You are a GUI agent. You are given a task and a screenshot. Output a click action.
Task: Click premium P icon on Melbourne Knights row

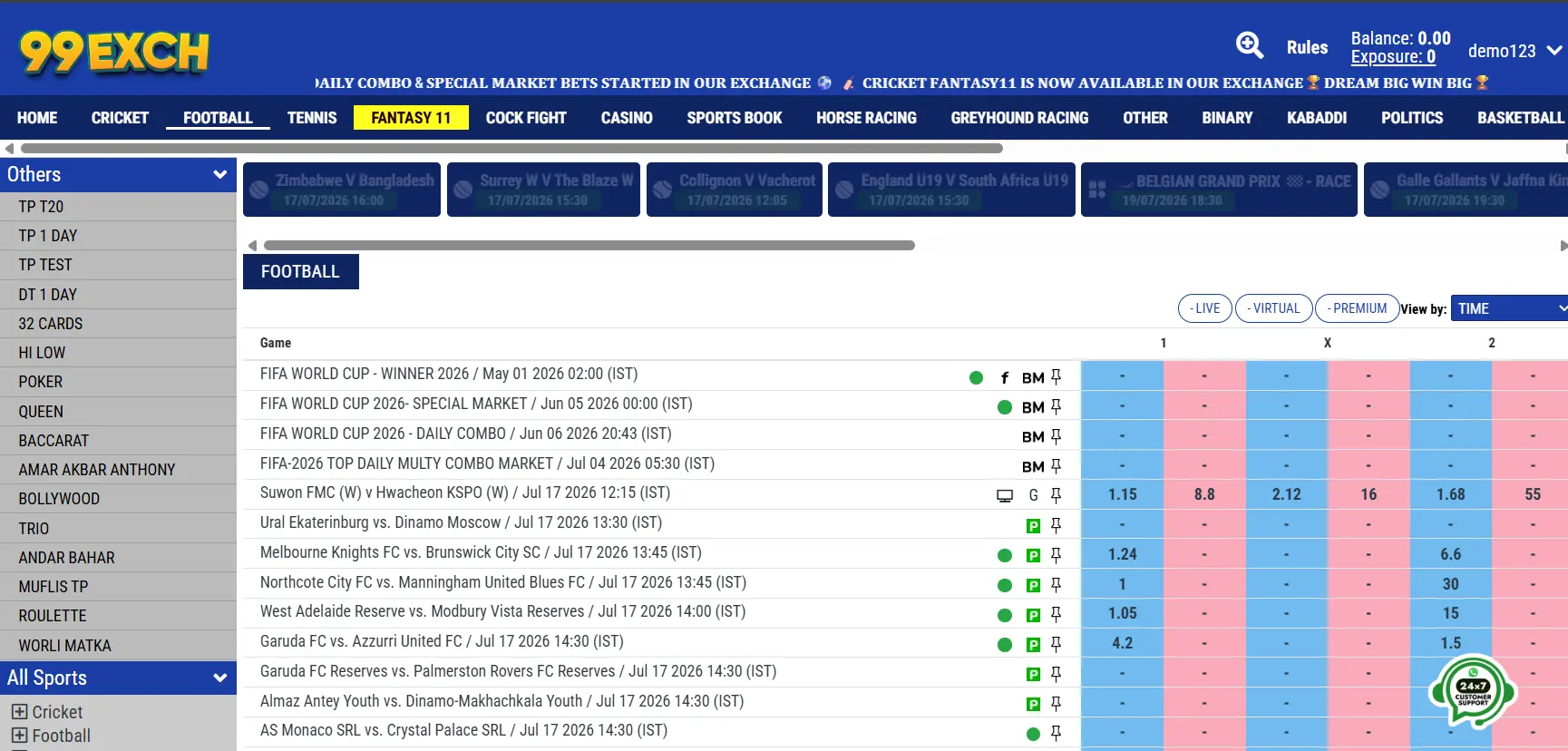coord(1033,555)
